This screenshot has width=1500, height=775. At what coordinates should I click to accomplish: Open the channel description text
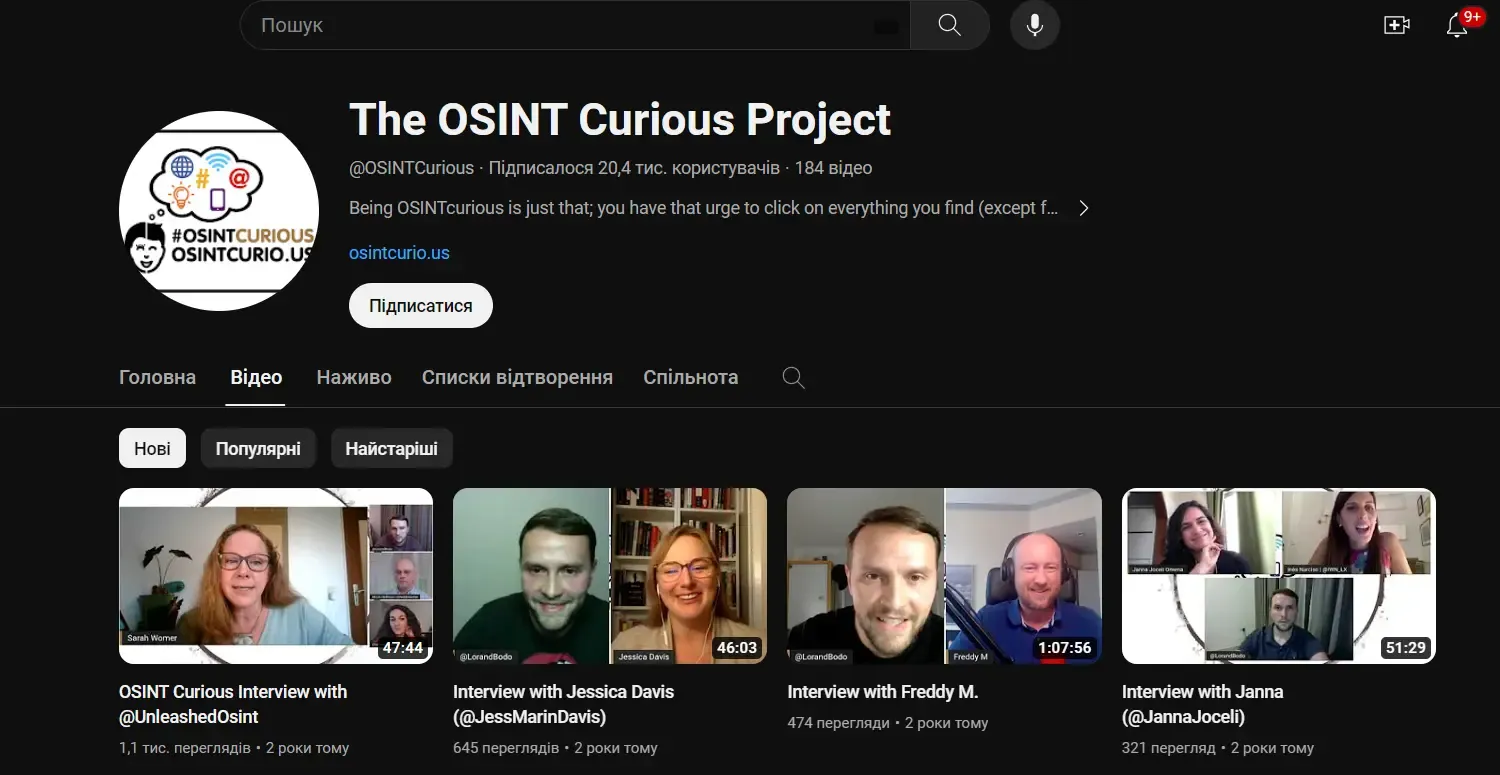[x=703, y=208]
